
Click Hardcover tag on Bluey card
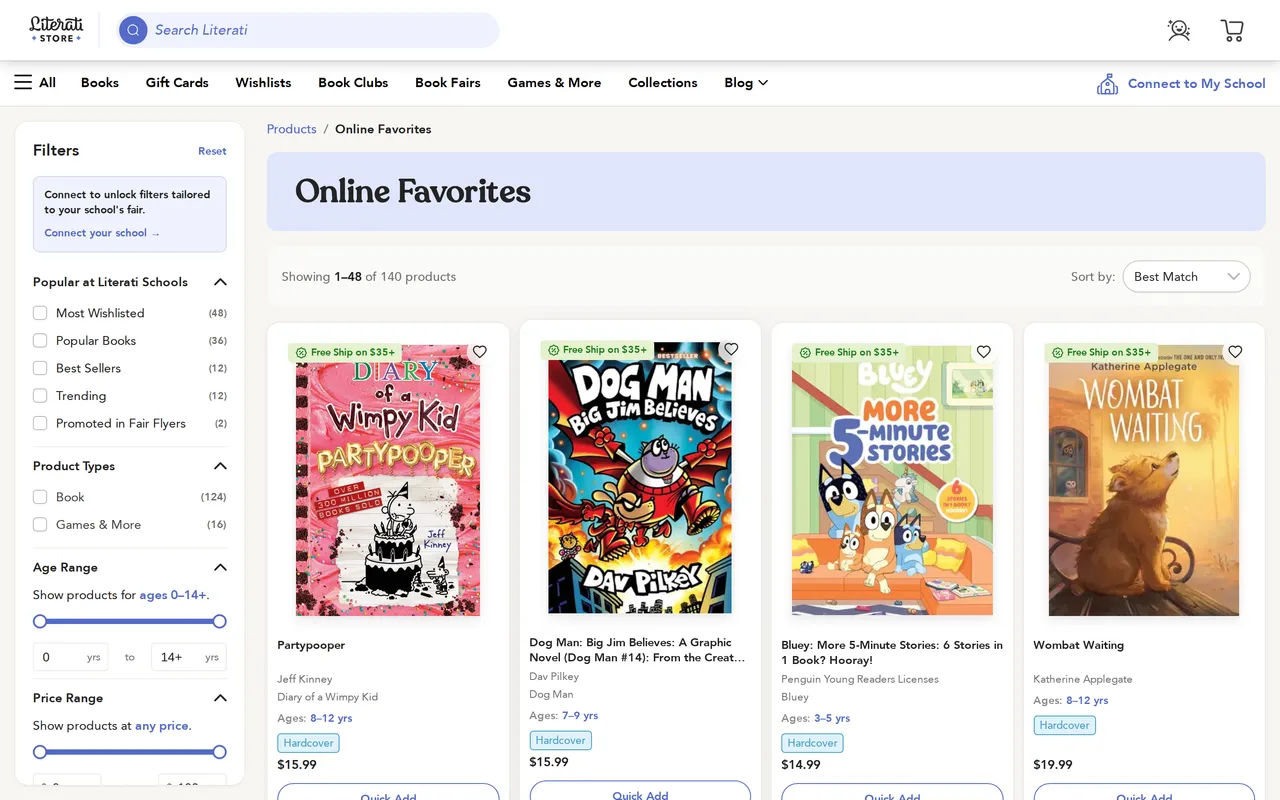click(812, 743)
